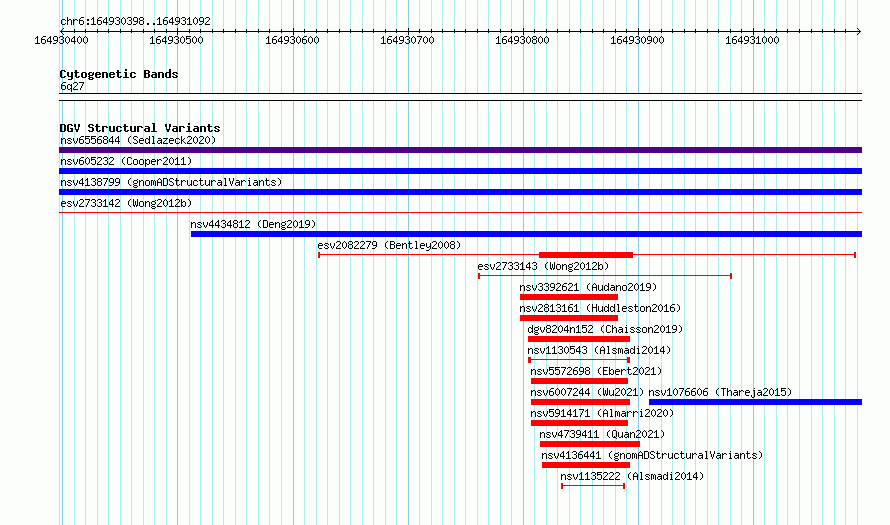Click the blue nsv1076606 variant bar
Image resolution: width=890 pixels, height=525 pixels.
755,402
